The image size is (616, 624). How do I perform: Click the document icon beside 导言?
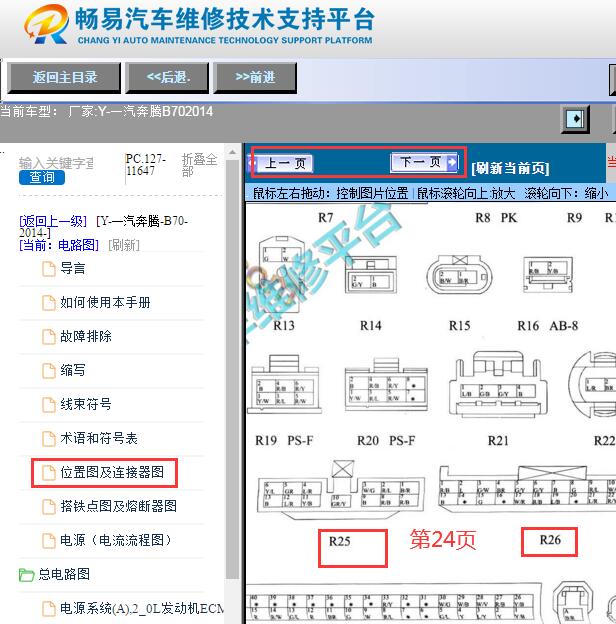[x=49, y=269]
